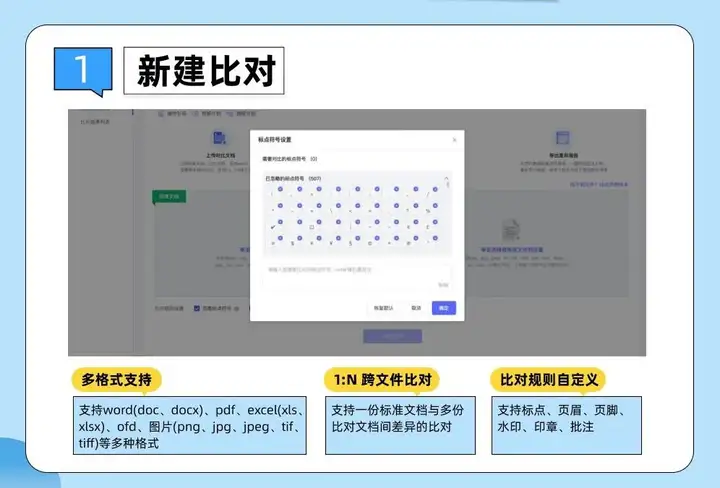The width and height of the screenshot is (720, 488).
Task: Click the cancel button in dialog
Action: click(416, 308)
